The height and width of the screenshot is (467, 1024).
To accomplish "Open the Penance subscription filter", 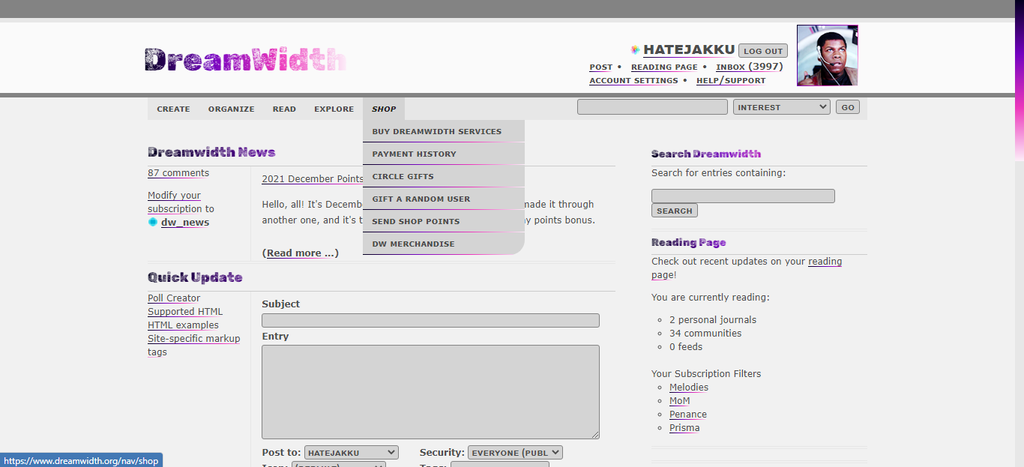I will [x=688, y=415].
